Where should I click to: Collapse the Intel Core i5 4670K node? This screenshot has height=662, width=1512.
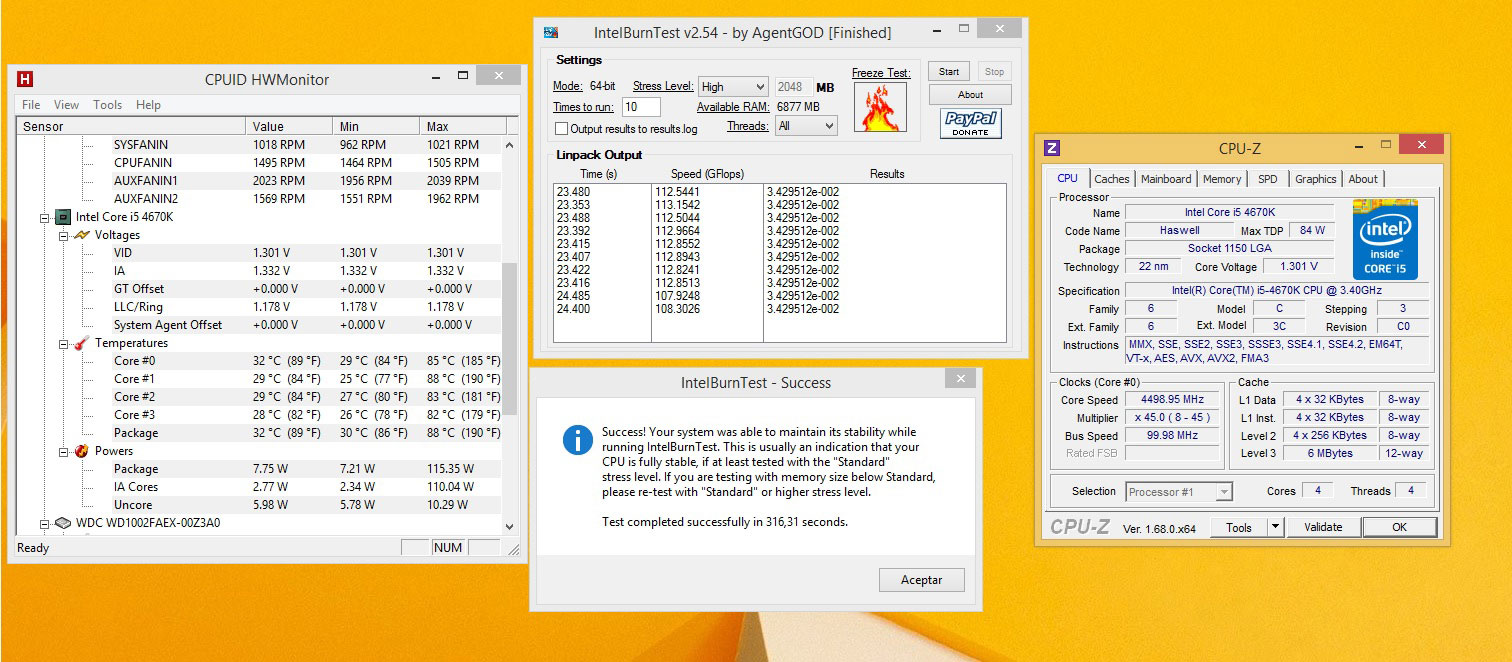(44, 217)
